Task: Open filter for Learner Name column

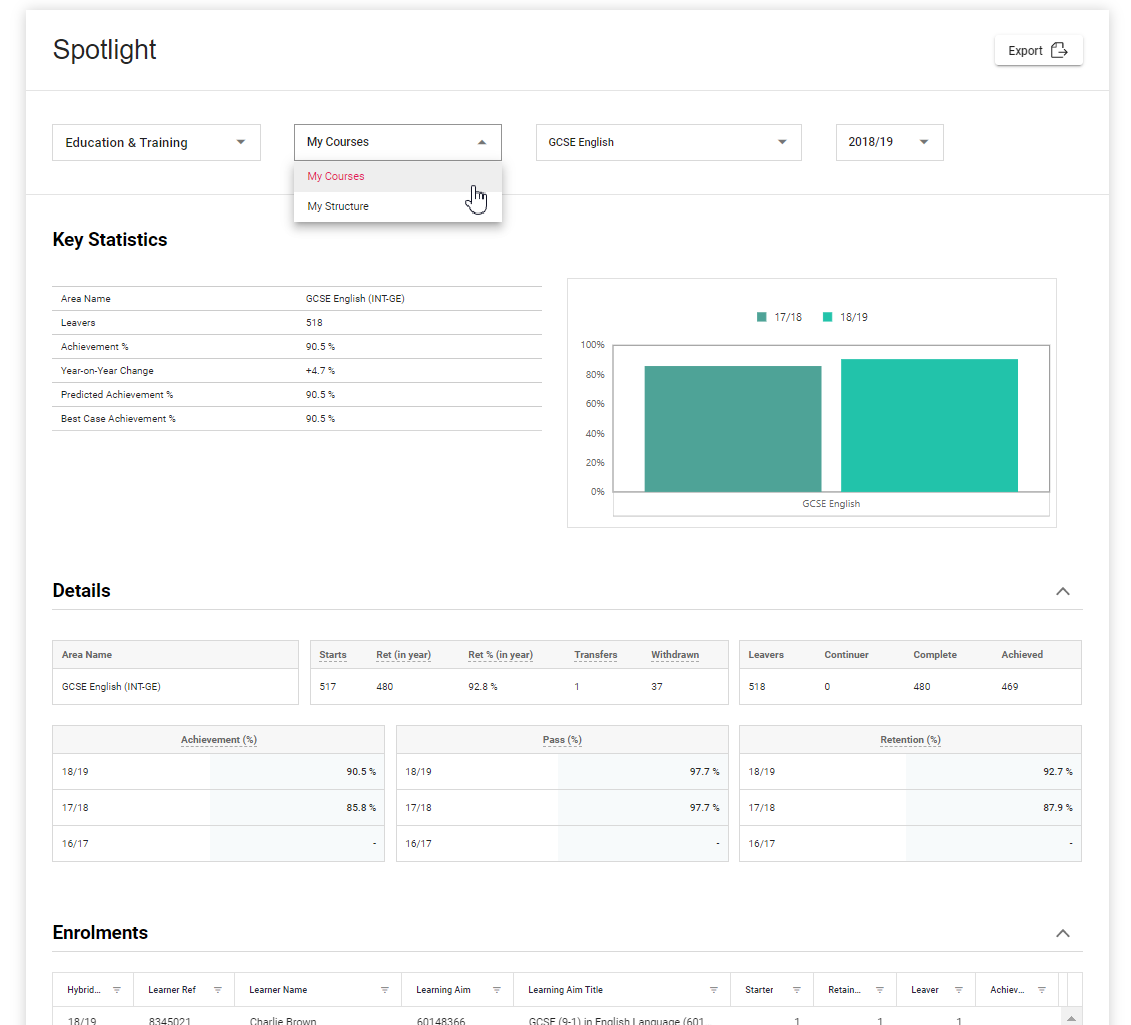Action: click(384, 990)
